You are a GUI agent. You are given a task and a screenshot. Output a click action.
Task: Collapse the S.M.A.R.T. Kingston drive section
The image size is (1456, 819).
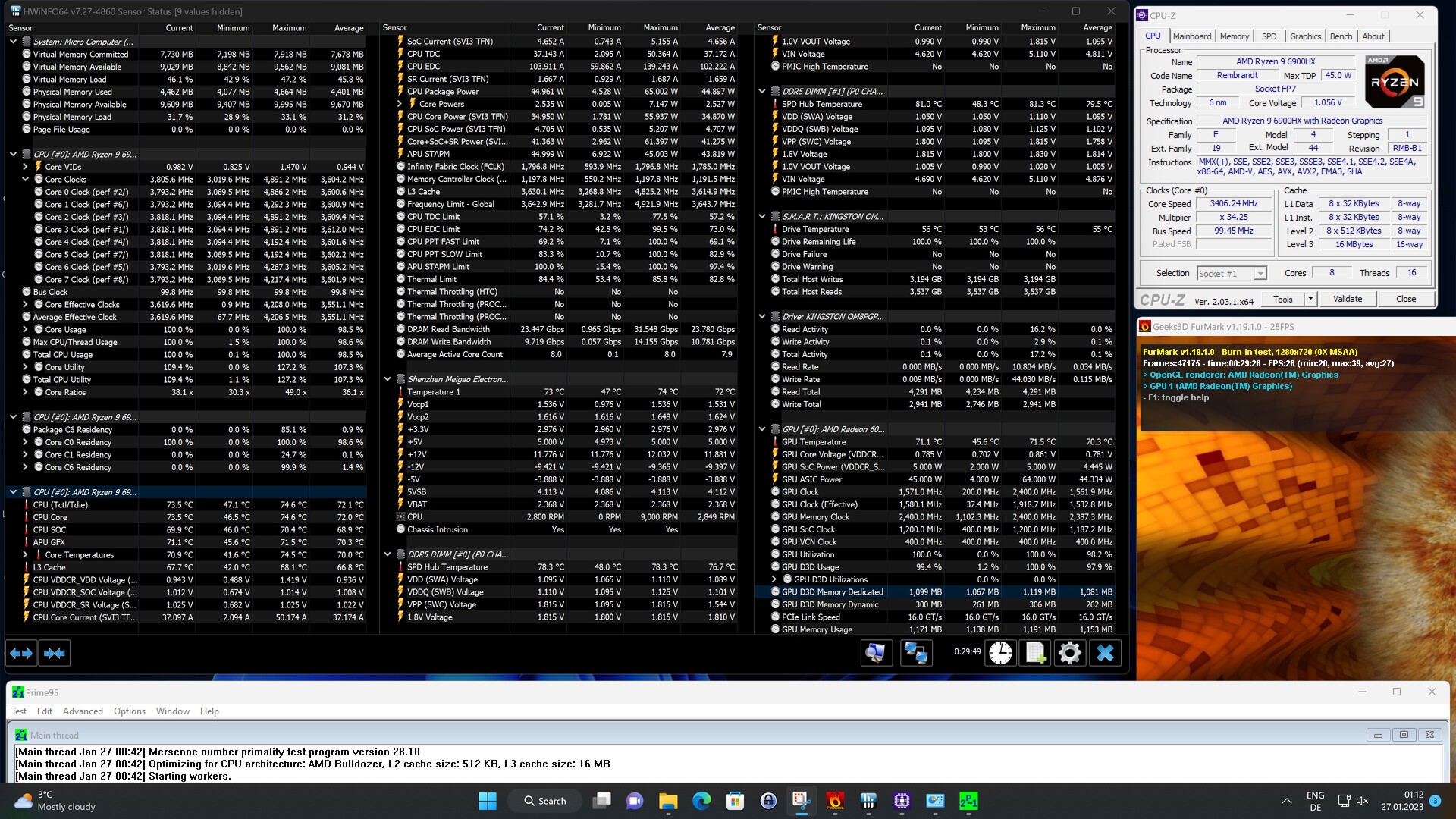point(762,217)
